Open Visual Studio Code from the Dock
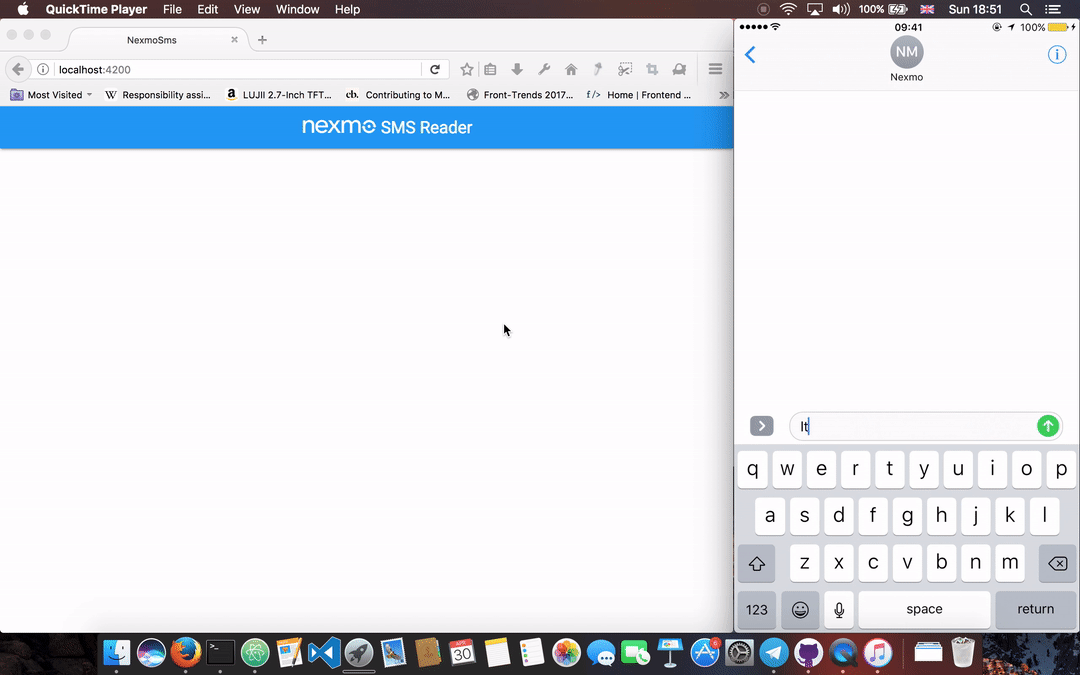The height and width of the screenshot is (675, 1080). coord(324,652)
